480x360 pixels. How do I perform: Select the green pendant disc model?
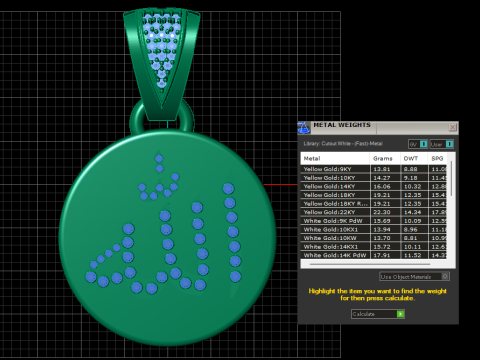click(168, 238)
